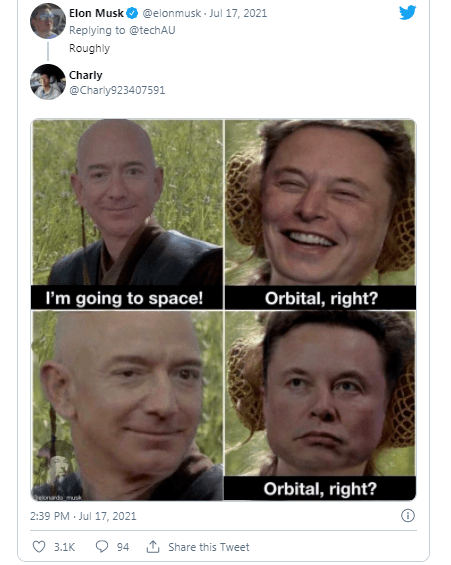This screenshot has height=565, width=451.
Task: Open the 2:39 PM timestamp link
Action: (83, 516)
